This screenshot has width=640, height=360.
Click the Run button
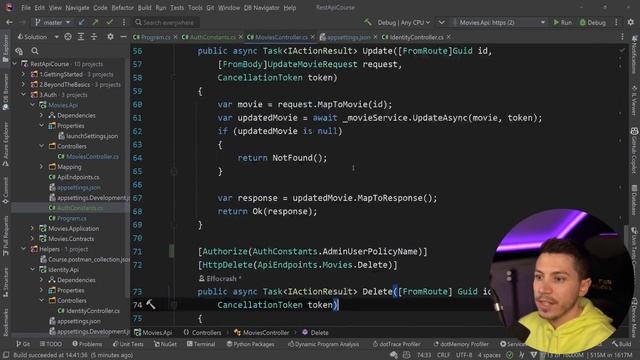562,22
